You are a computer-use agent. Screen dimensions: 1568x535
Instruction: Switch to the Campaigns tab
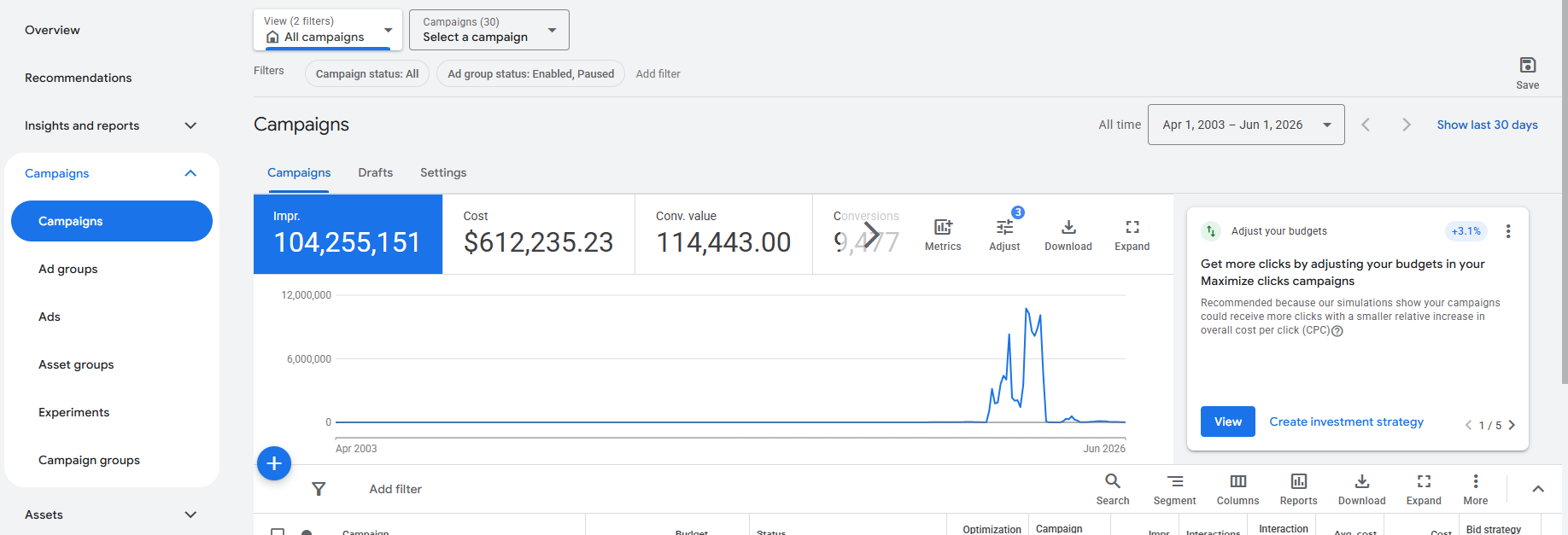299,172
